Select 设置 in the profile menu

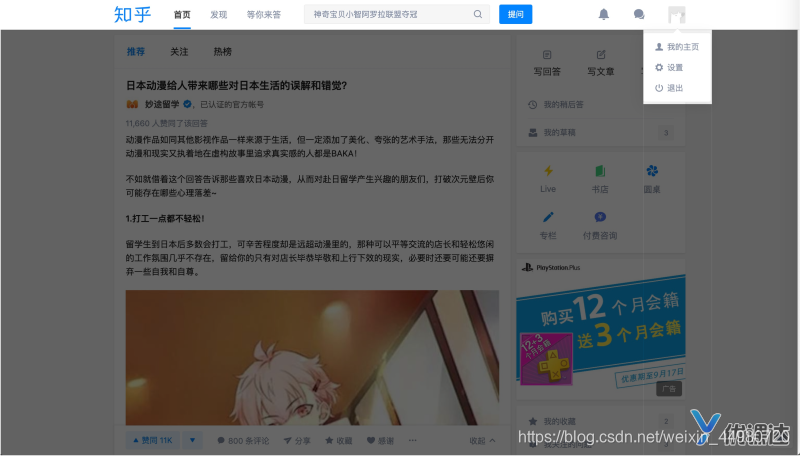coord(669,67)
